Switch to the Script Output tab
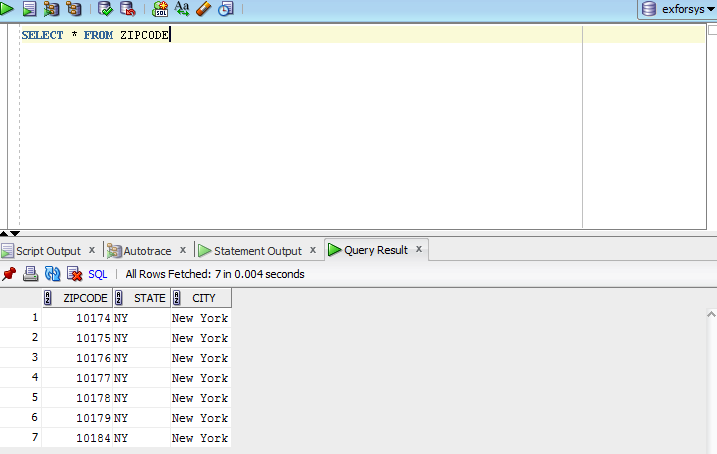Image resolution: width=717 pixels, height=454 pixels. [47, 251]
